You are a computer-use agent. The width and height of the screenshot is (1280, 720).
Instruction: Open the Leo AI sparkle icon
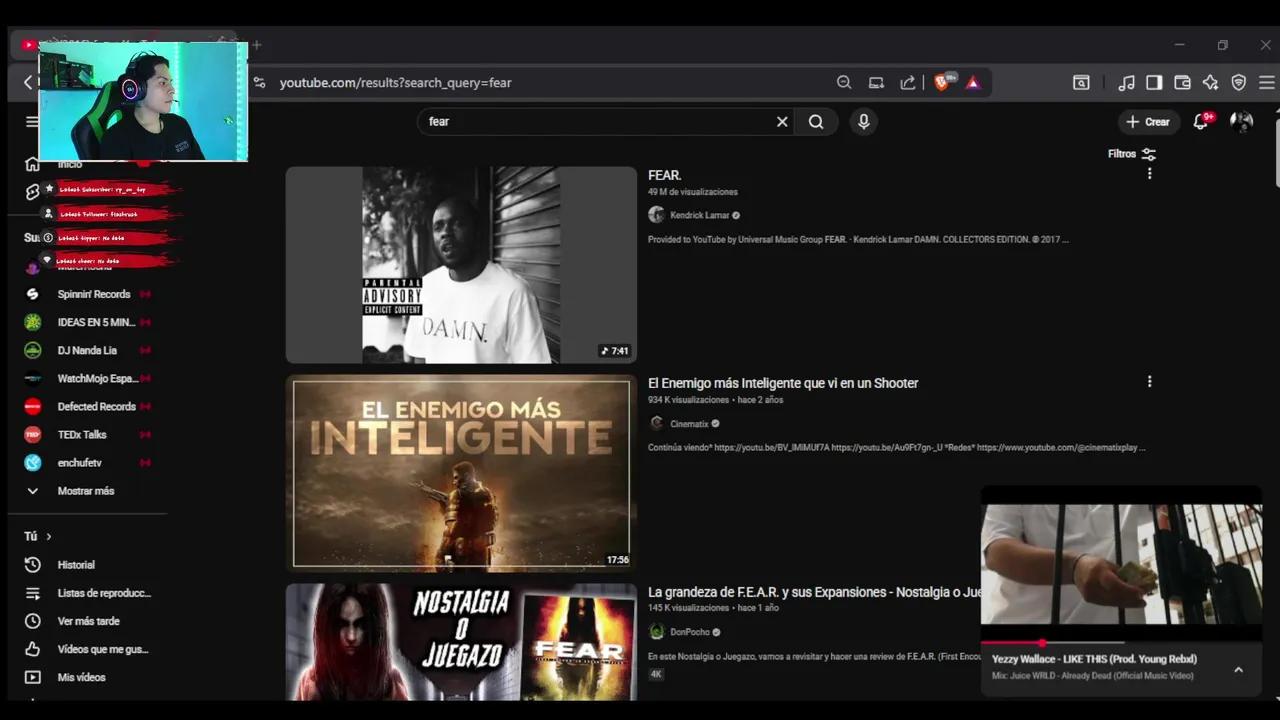pos(1210,82)
